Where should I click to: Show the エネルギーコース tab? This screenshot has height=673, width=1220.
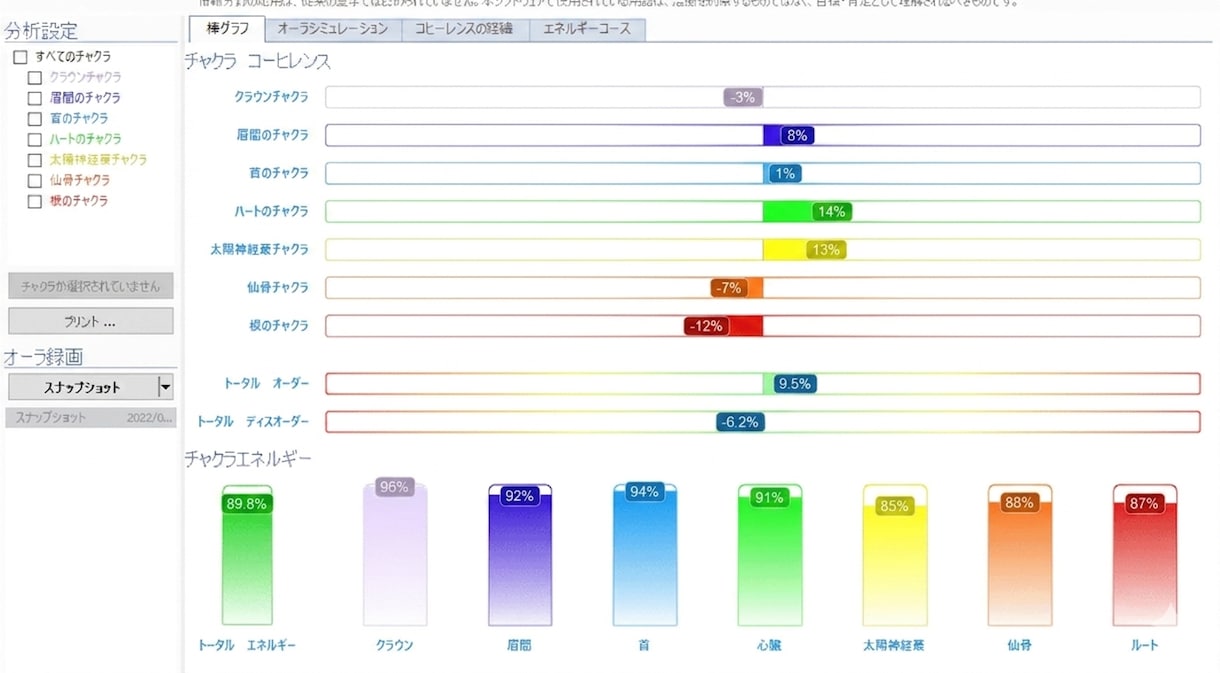tap(587, 30)
